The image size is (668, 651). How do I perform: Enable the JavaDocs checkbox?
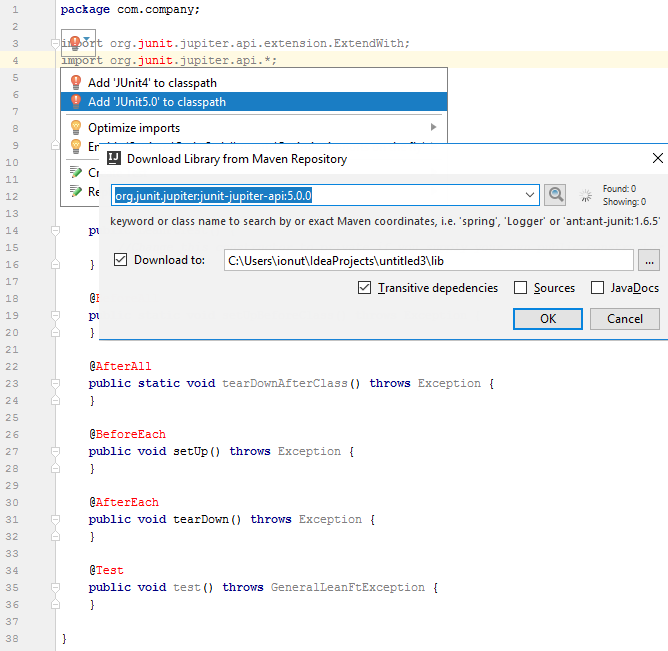tap(597, 288)
